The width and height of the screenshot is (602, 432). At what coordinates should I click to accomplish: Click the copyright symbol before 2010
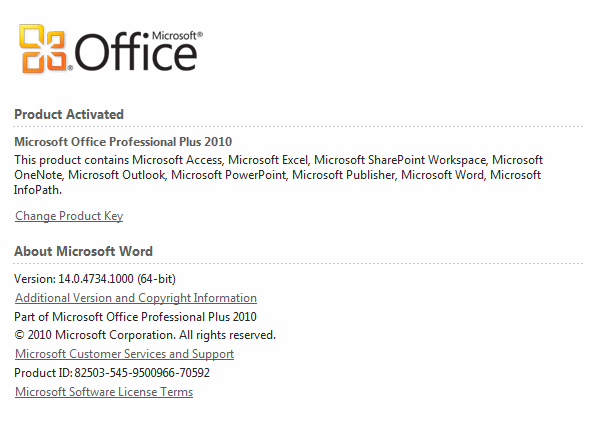pos(19,335)
